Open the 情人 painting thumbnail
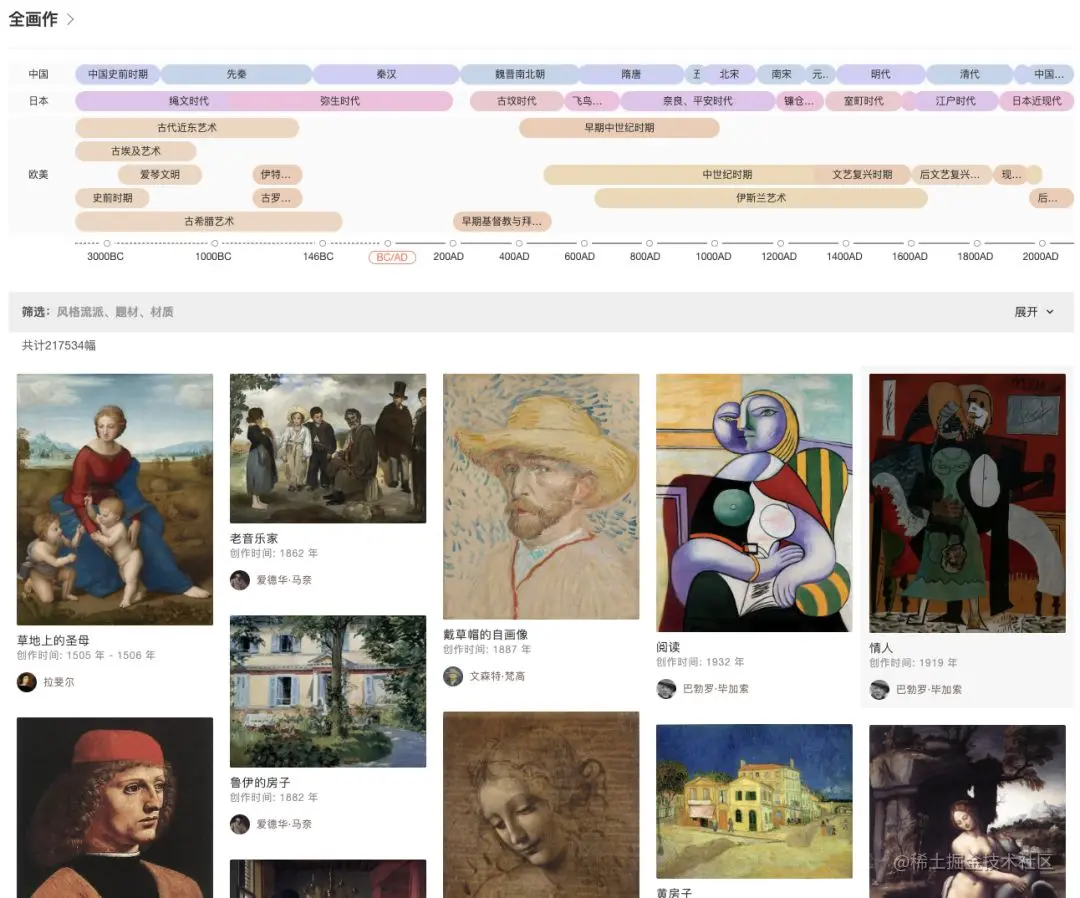Screen dimensions: 1080x898 967,503
